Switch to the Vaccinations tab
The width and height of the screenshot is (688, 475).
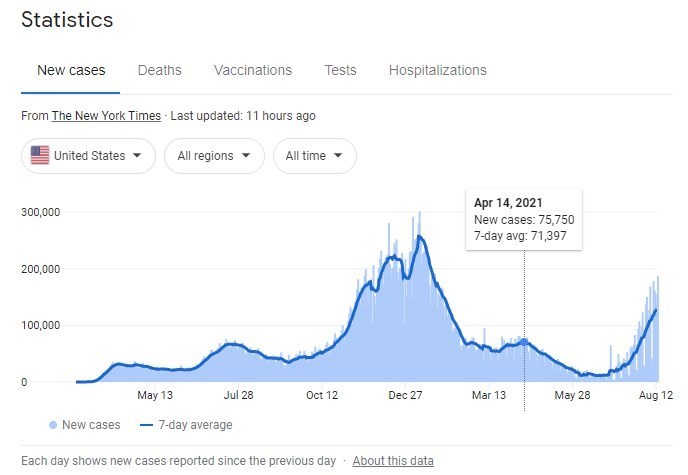[253, 70]
